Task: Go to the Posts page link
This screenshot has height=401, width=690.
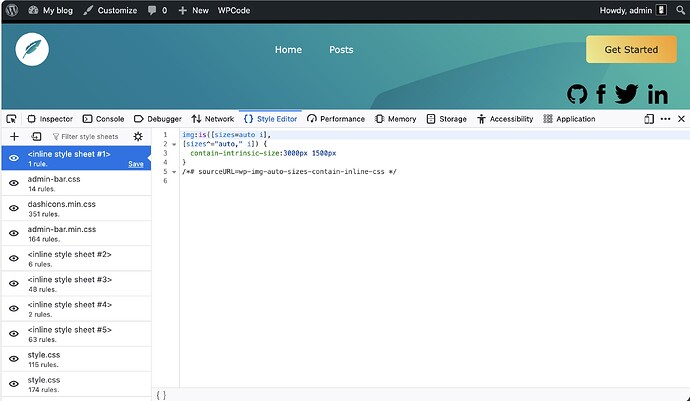Action: coord(341,50)
